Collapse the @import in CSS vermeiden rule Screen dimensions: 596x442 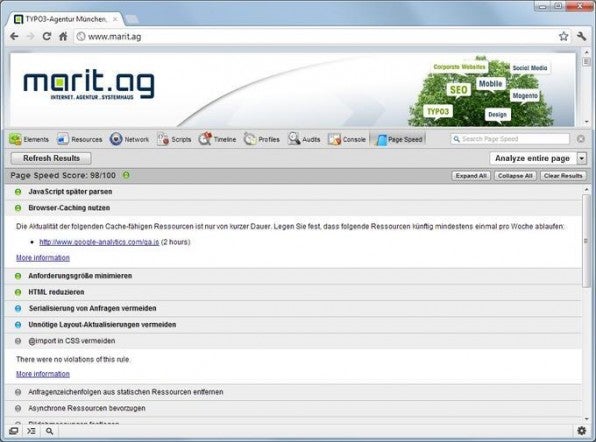click(x=293, y=341)
